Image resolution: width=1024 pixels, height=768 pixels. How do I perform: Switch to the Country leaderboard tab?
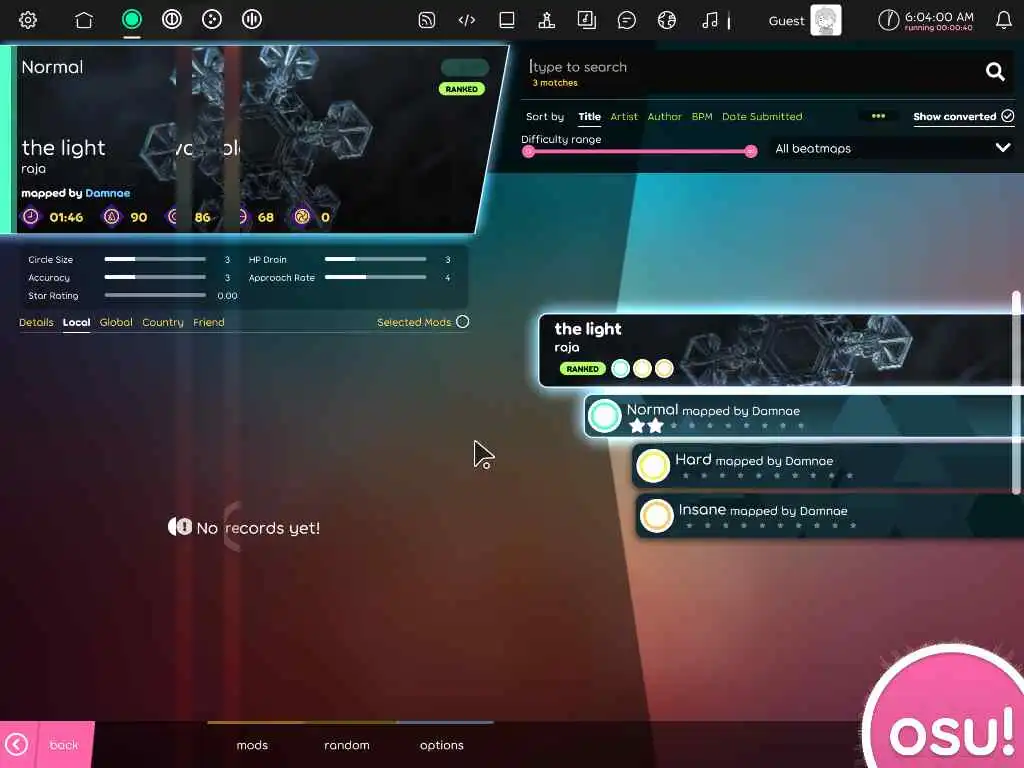coord(163,322)
